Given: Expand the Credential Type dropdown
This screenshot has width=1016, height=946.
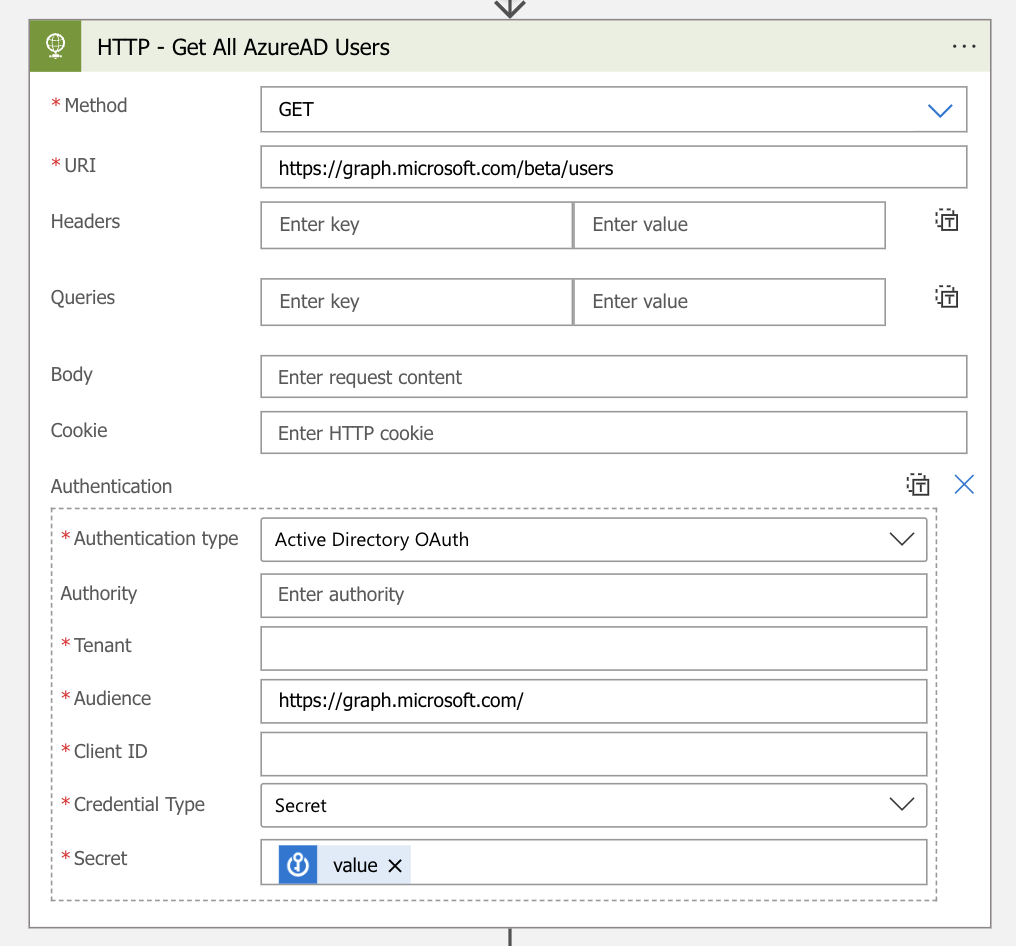Looking at the screenshot, I should pos(901,805).
